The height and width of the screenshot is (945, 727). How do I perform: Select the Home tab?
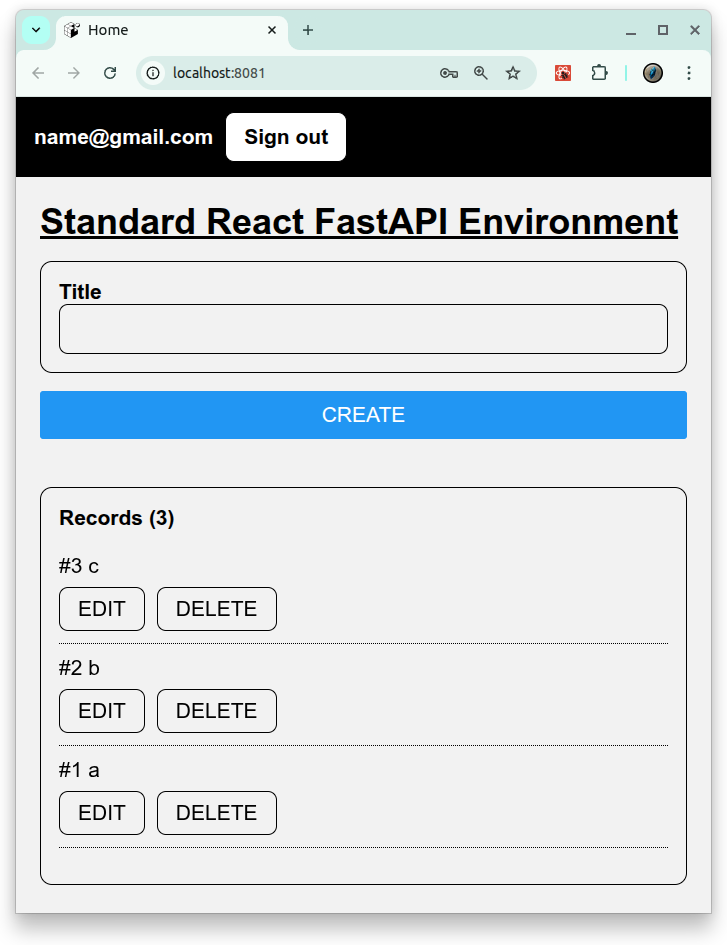pos(172,30)
